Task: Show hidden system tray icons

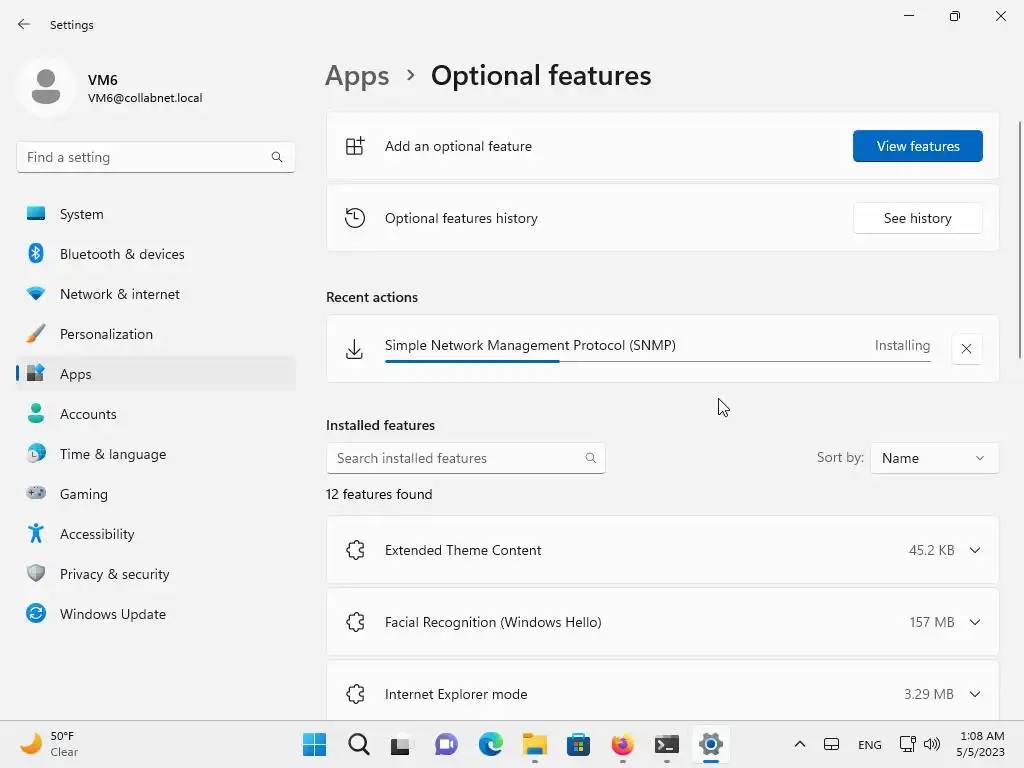Action: click(x=800, y=745)
